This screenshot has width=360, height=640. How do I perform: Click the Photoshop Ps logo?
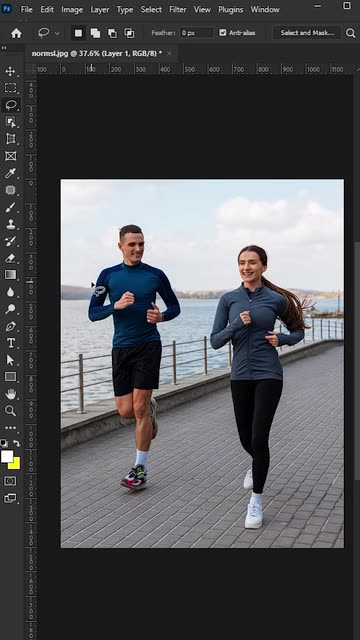tap(7, 9)
